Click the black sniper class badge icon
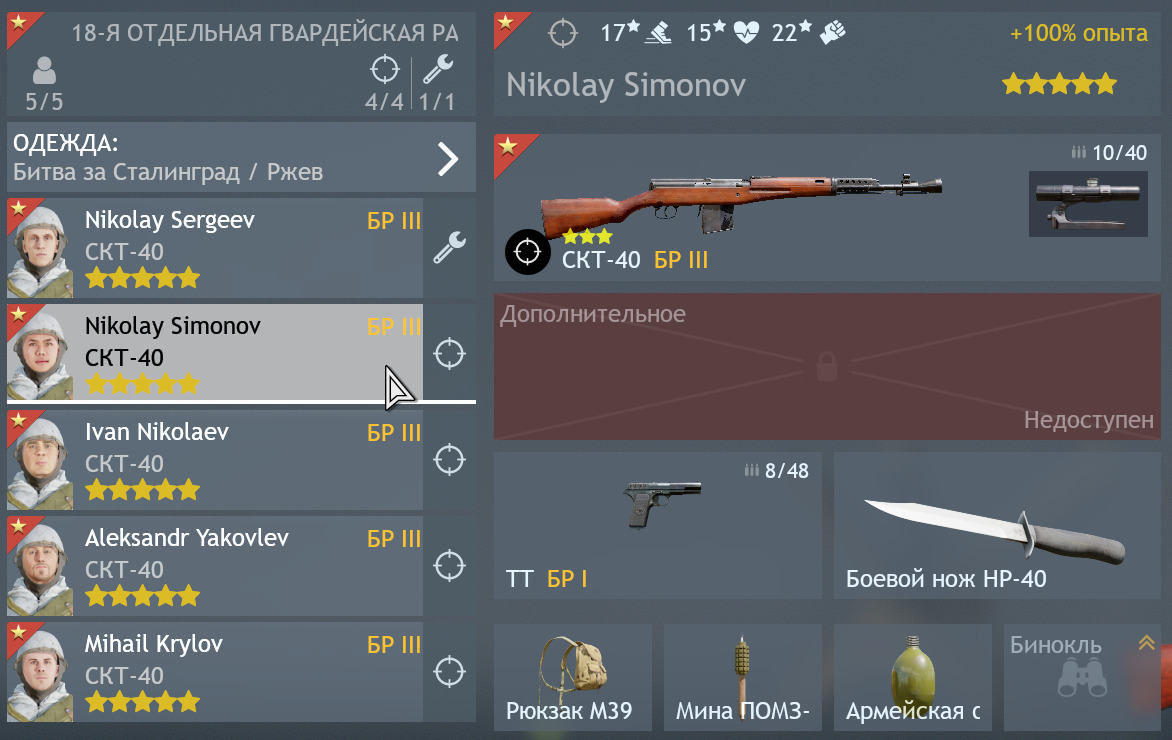The width and height of the screenshot is (1172, 740). click(528, 252)
